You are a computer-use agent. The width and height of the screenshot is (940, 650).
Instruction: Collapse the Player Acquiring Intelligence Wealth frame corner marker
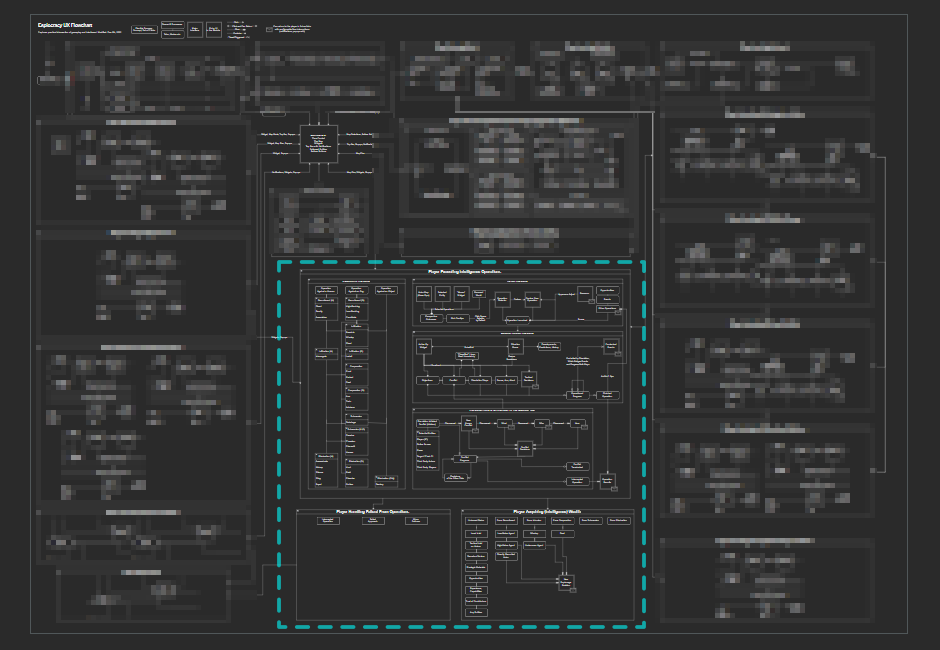[463, 511]
